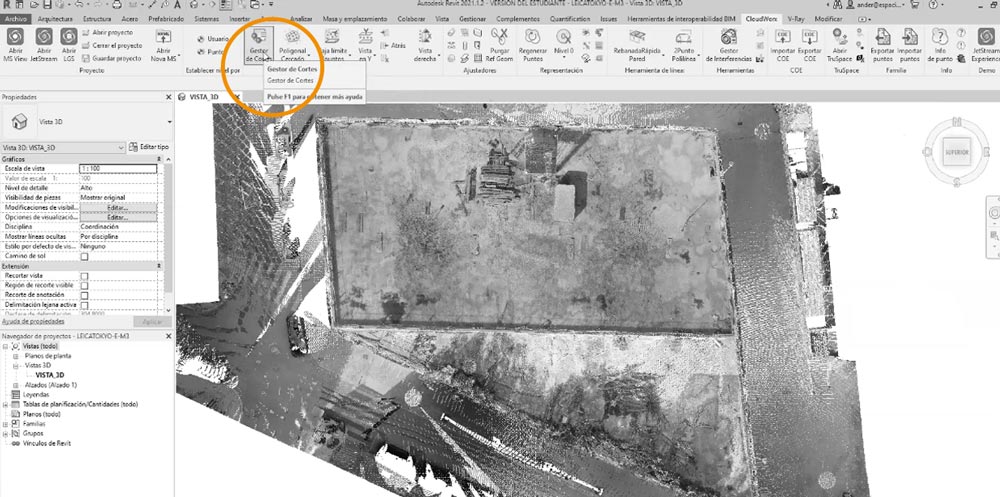Check the Región de recorte visible box
This screenshot has width=1000, height=497.
point(85,284)
